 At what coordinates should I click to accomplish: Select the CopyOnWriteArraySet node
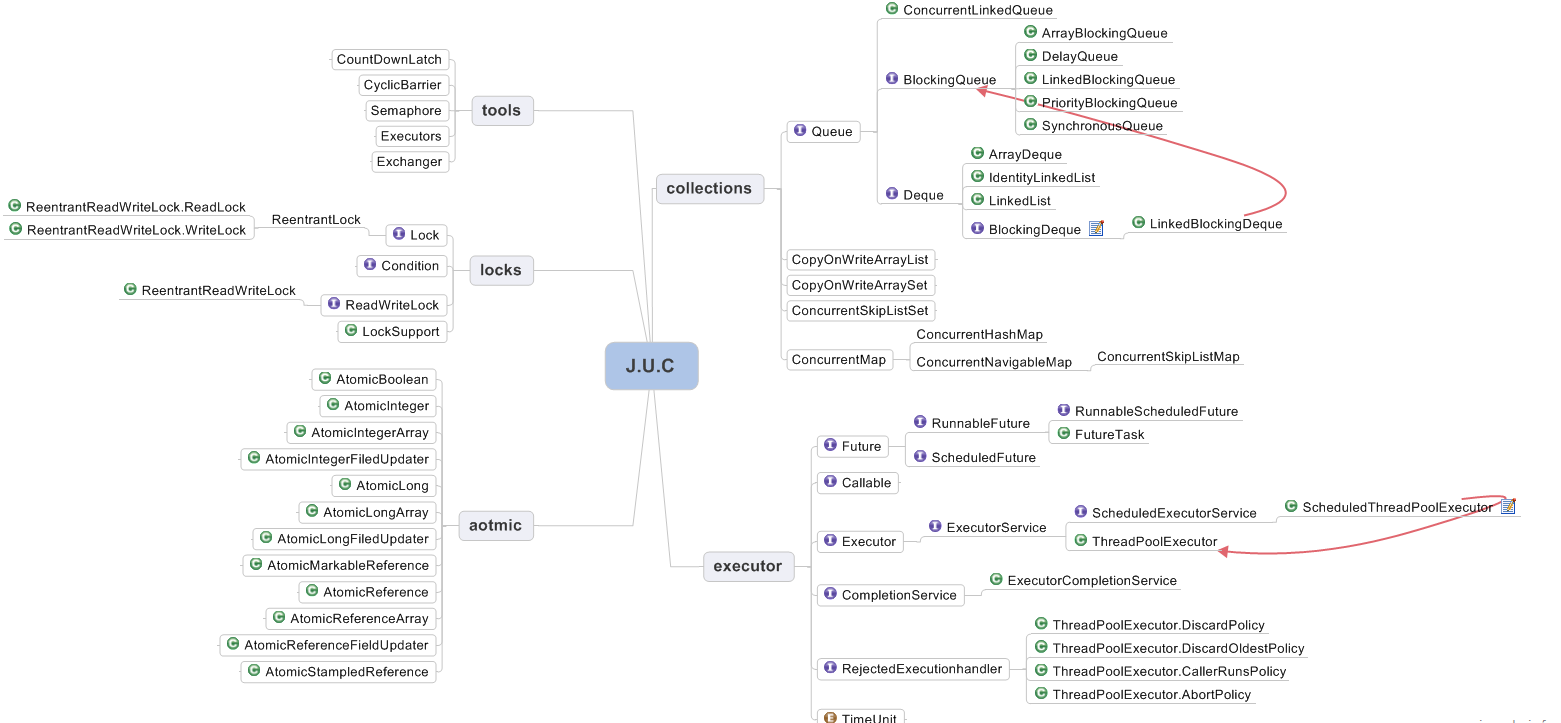(x=860, y=285)
